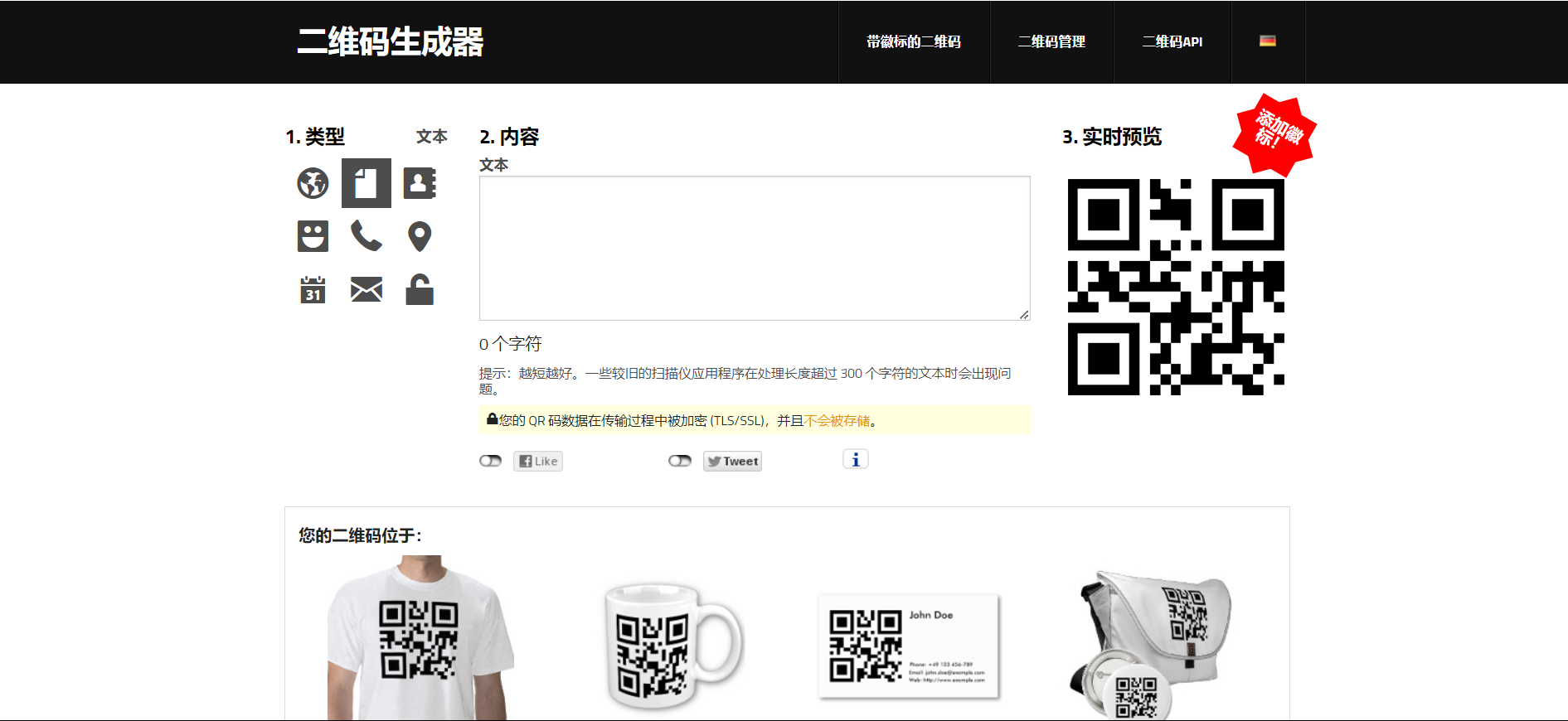Pick the SMS smiley message icon
This screenshot has width=1568, height=721.
(x=313, y=236)
